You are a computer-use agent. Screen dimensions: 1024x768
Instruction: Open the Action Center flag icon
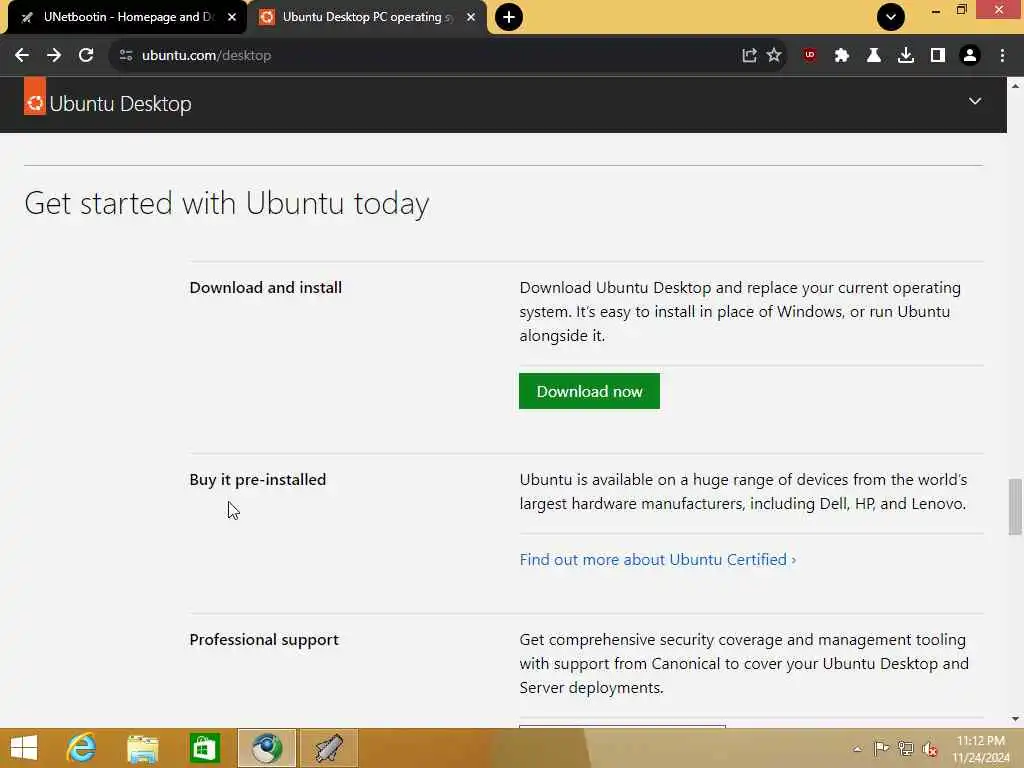coord(881,749)
